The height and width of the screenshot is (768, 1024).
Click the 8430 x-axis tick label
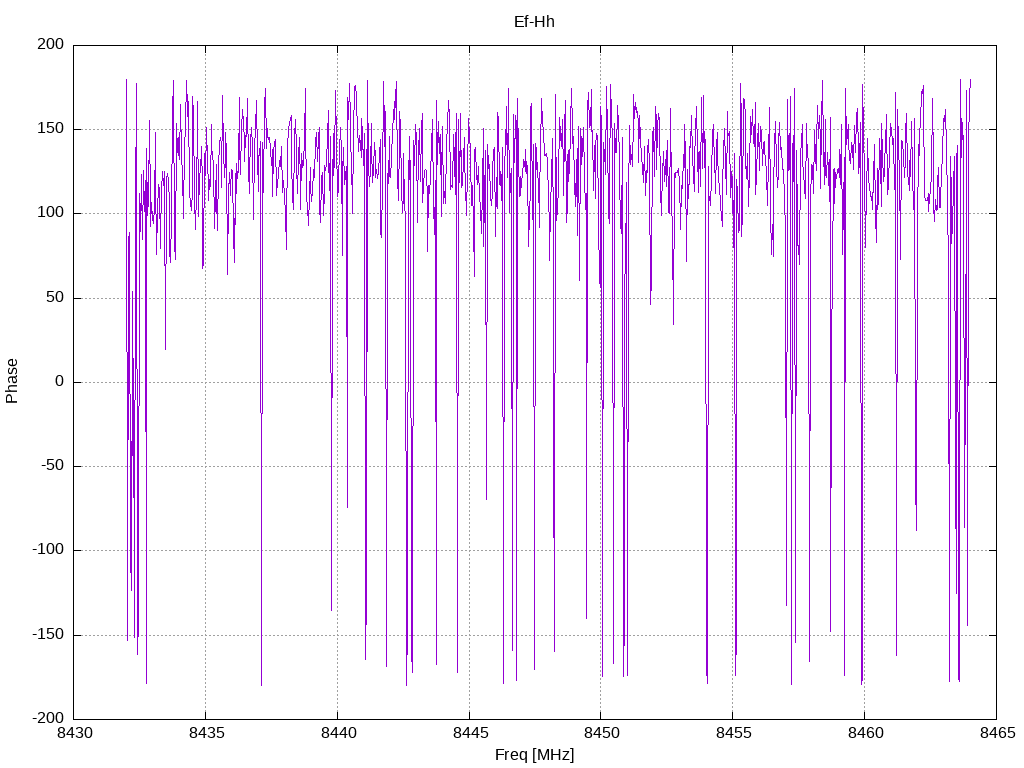pyautogui.click(x=75, y=733)
